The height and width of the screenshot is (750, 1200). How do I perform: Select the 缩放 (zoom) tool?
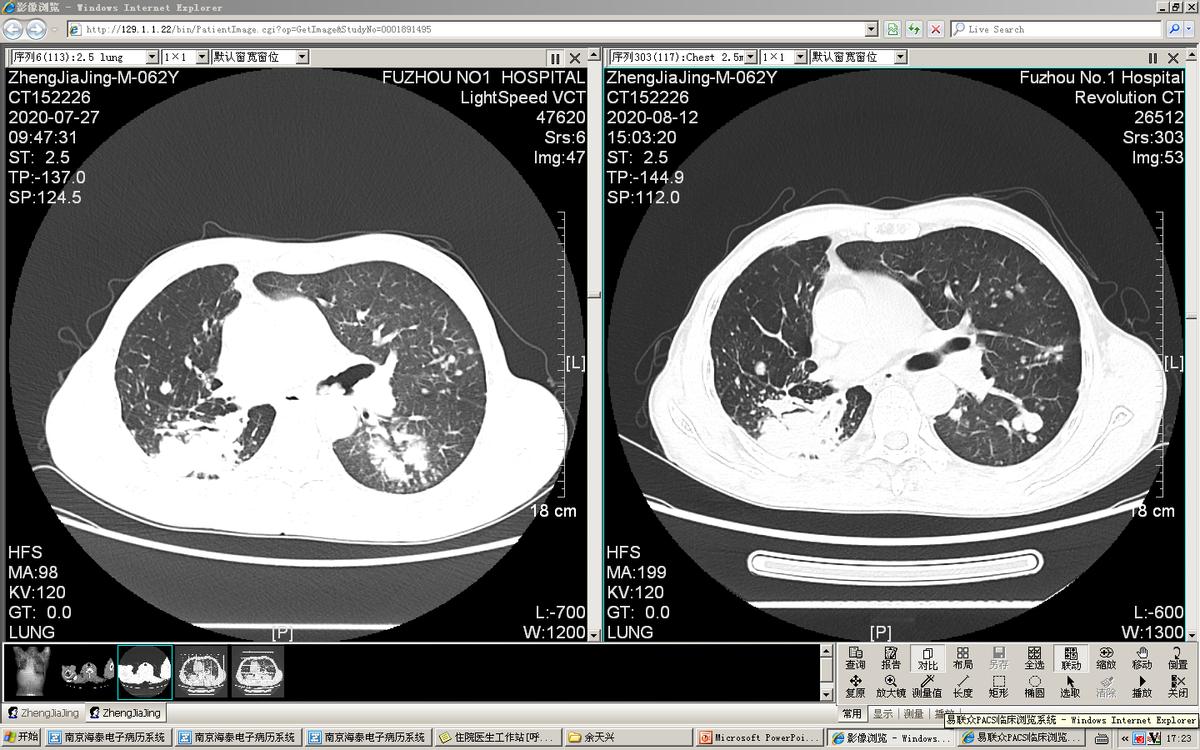click(x=1107, y=657)
